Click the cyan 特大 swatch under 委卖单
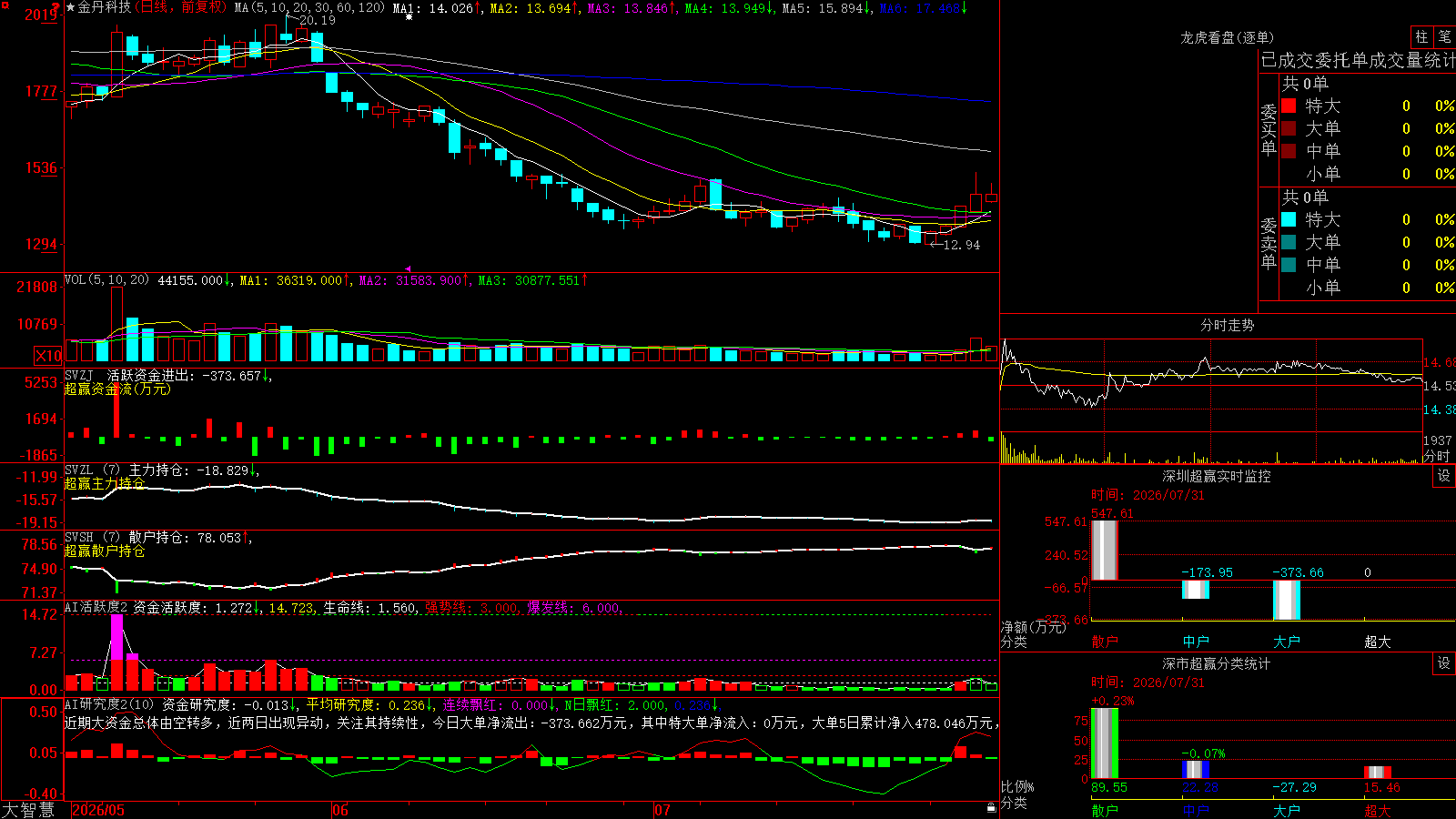 click(1289, 219)
